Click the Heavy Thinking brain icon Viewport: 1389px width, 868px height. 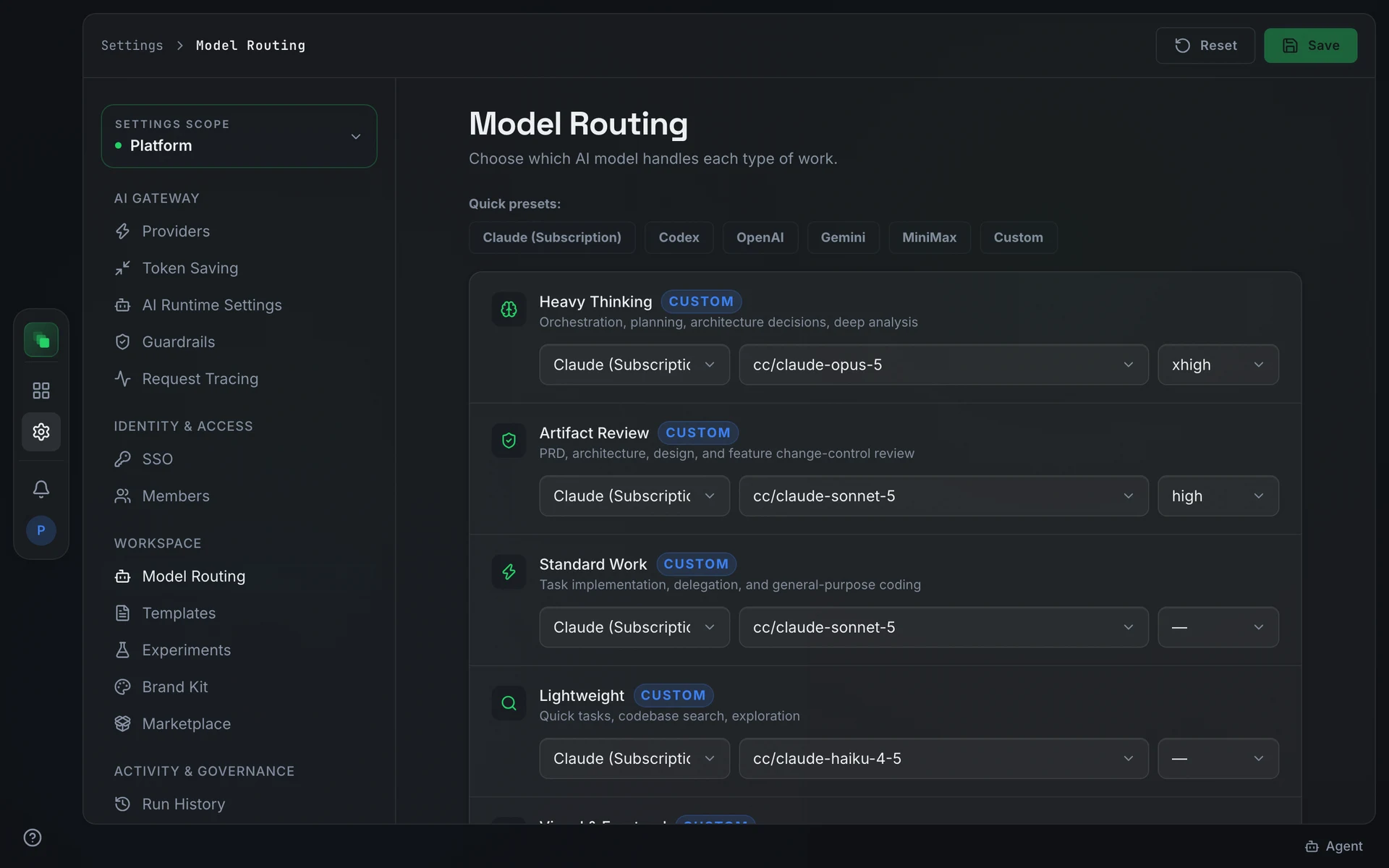tap(509, 310)
